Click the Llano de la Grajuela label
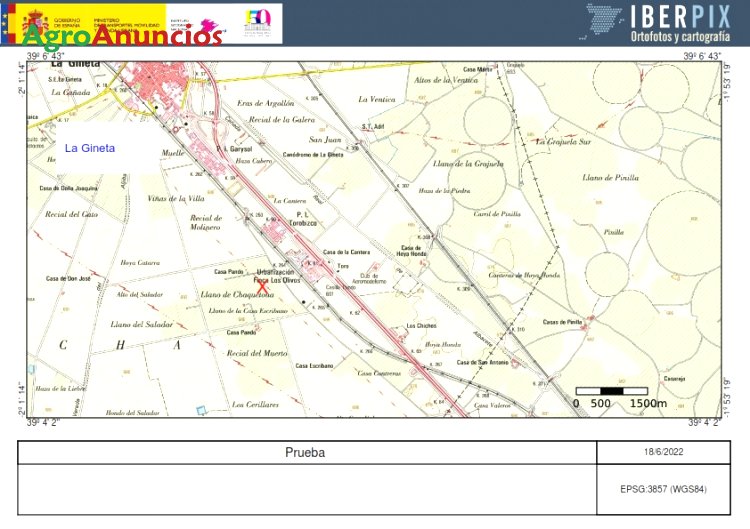This screenshot has height=529, width=750. coord(468,164)
